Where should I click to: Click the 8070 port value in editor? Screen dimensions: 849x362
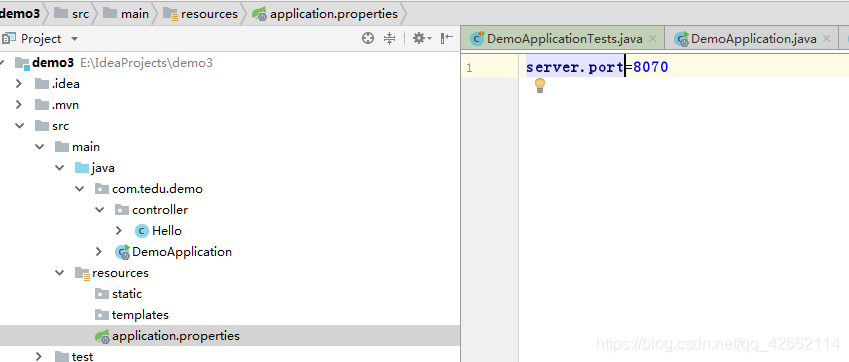coord(651,67)
